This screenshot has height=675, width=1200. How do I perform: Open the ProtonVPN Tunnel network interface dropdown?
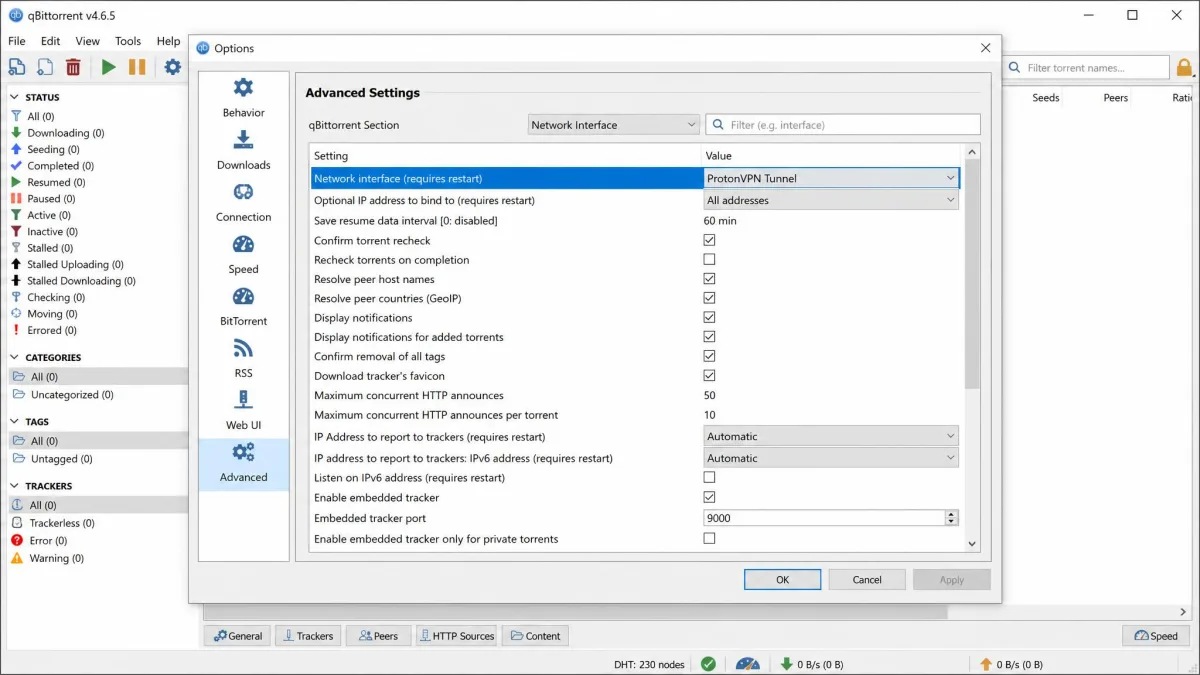(x=831, y=178)
